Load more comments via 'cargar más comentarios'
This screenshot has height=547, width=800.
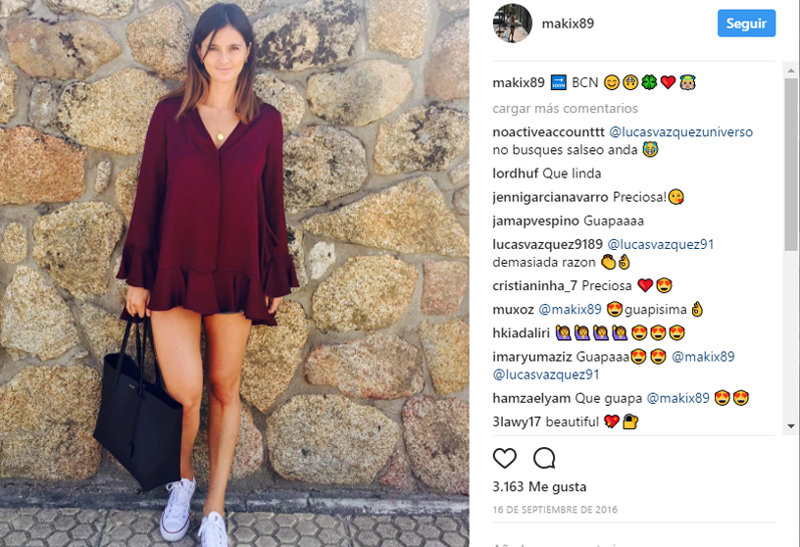coord(565,108)
